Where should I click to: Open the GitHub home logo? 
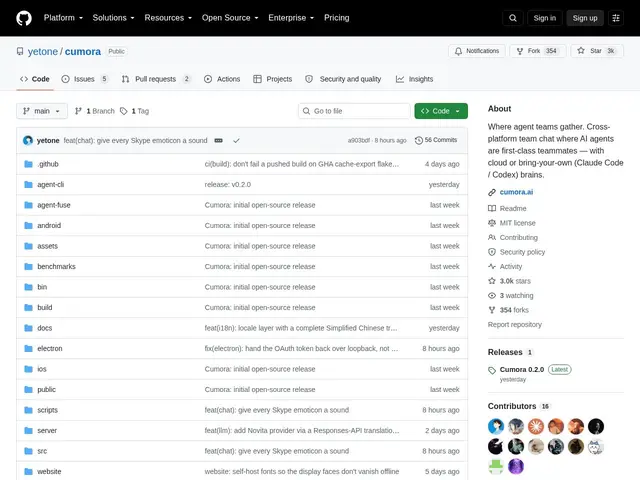[x=24, y=18]
